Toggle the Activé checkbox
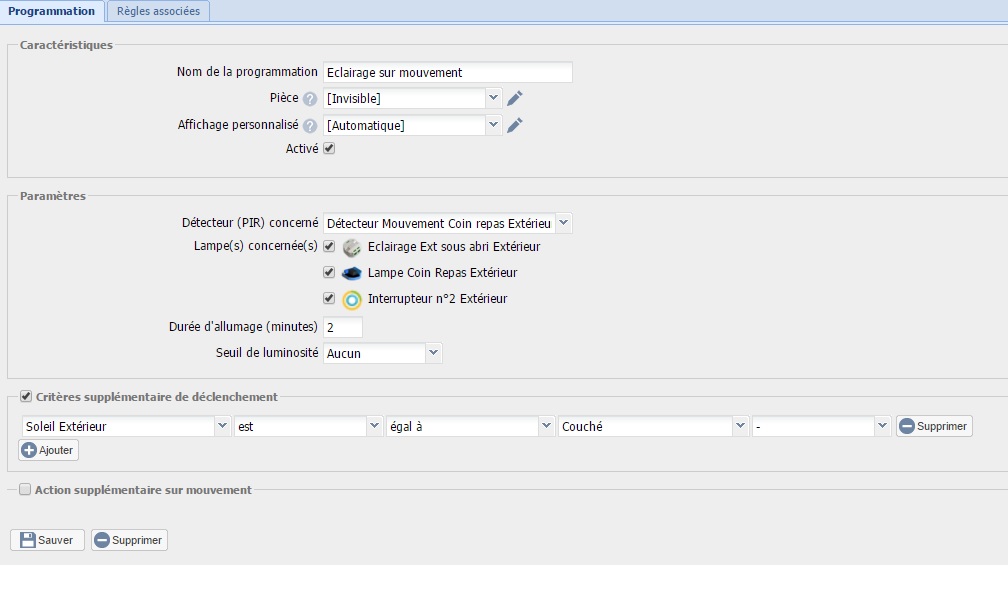1008x590 pixels. pyautogui.click(x=329, y=149)
